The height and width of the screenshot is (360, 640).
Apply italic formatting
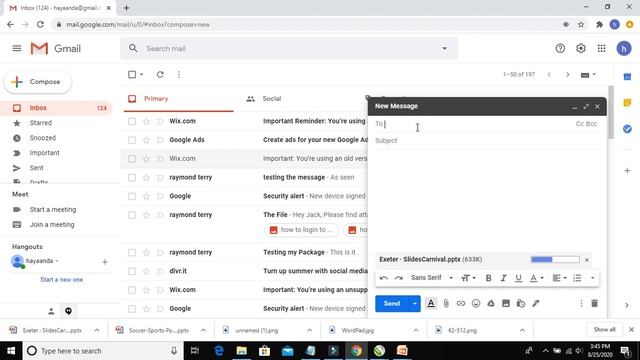pos(503,278)
